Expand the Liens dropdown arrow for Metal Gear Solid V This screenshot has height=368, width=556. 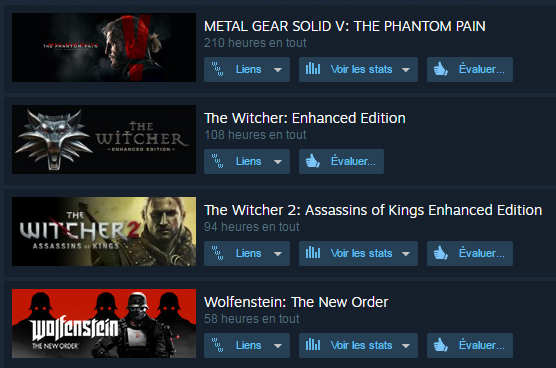point(278,70)
